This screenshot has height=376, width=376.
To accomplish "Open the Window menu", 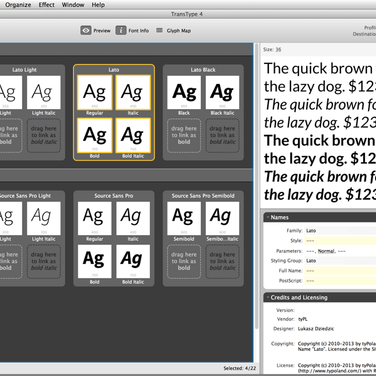I will [x=73, y=5].
